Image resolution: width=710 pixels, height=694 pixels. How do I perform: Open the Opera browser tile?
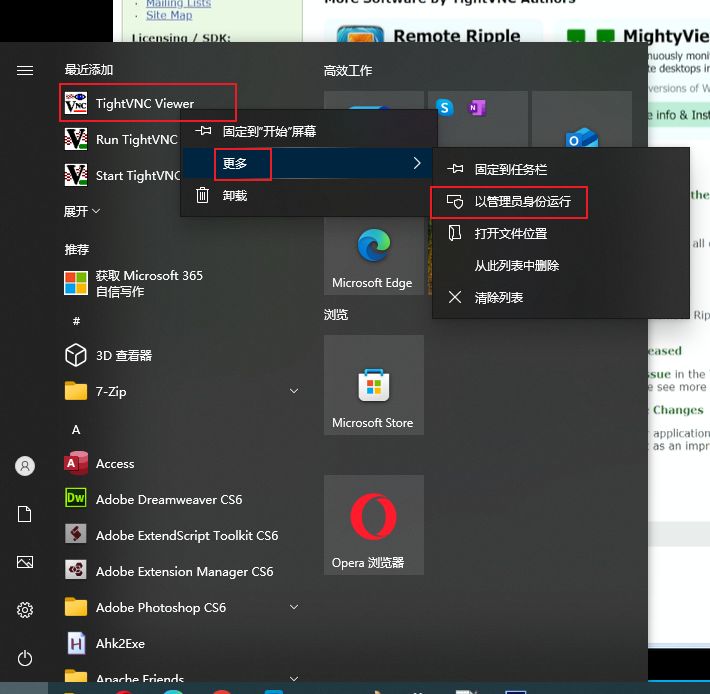tap(374, 525)
